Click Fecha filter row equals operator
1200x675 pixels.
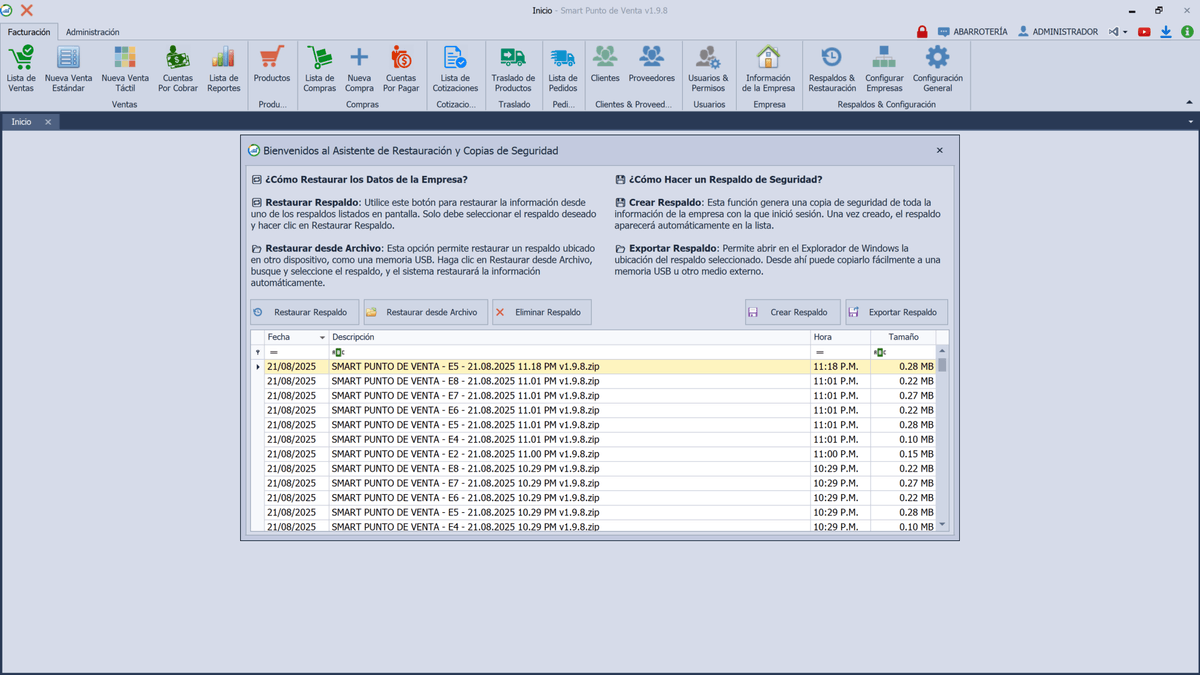(273, 352)
